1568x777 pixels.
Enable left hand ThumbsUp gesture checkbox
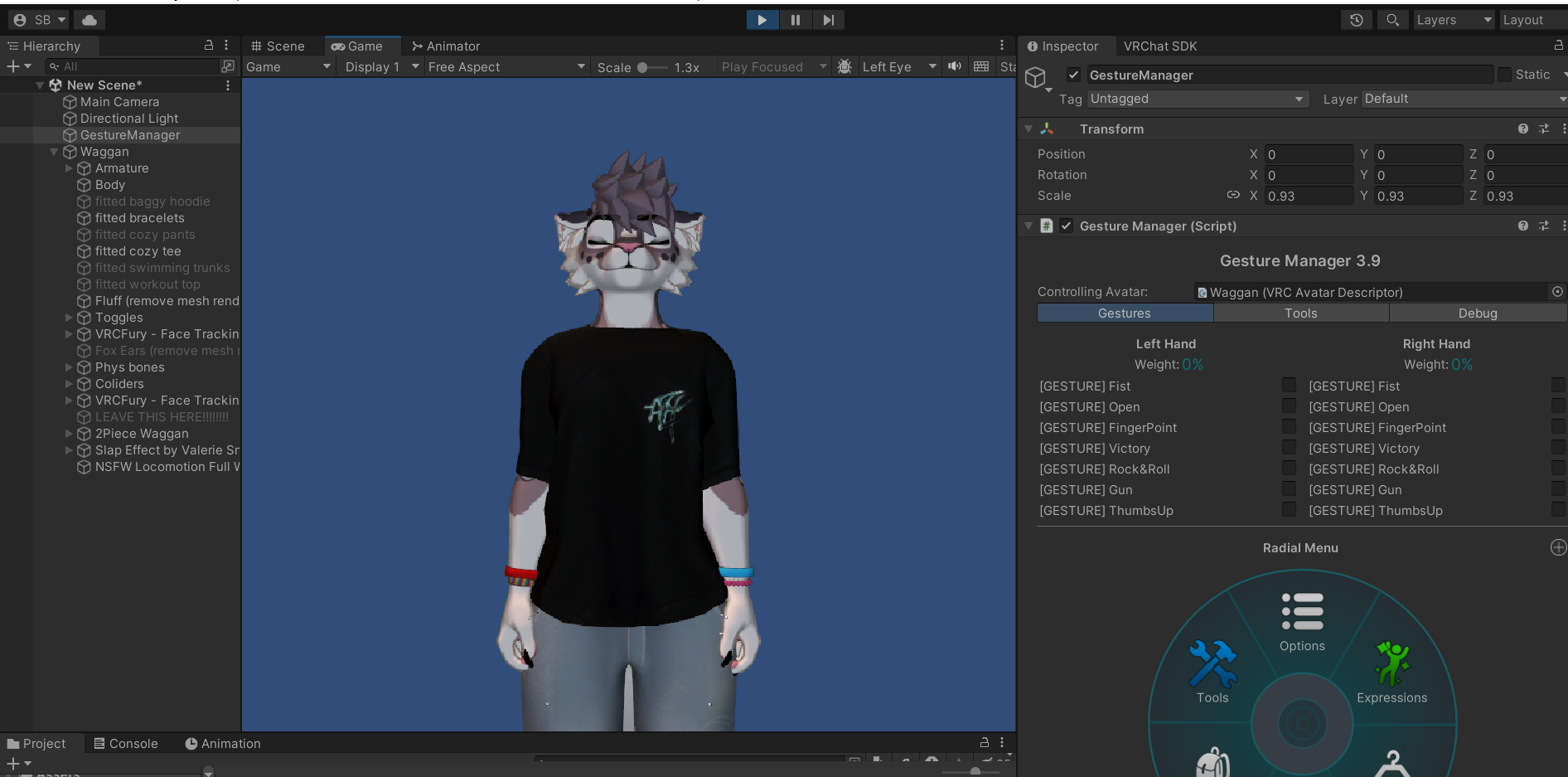1289,509
